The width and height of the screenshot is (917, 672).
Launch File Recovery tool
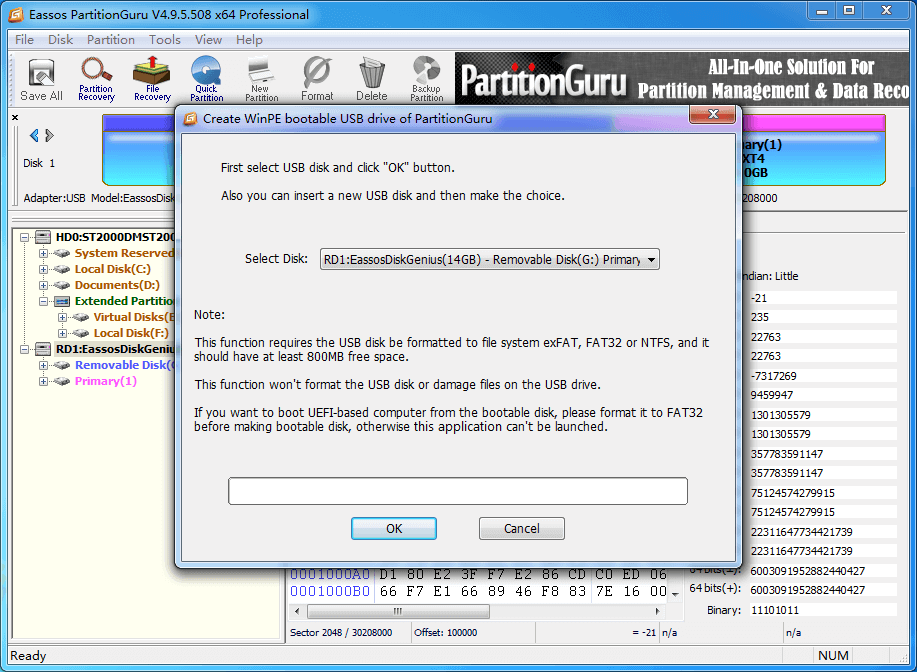coord(152,80)
